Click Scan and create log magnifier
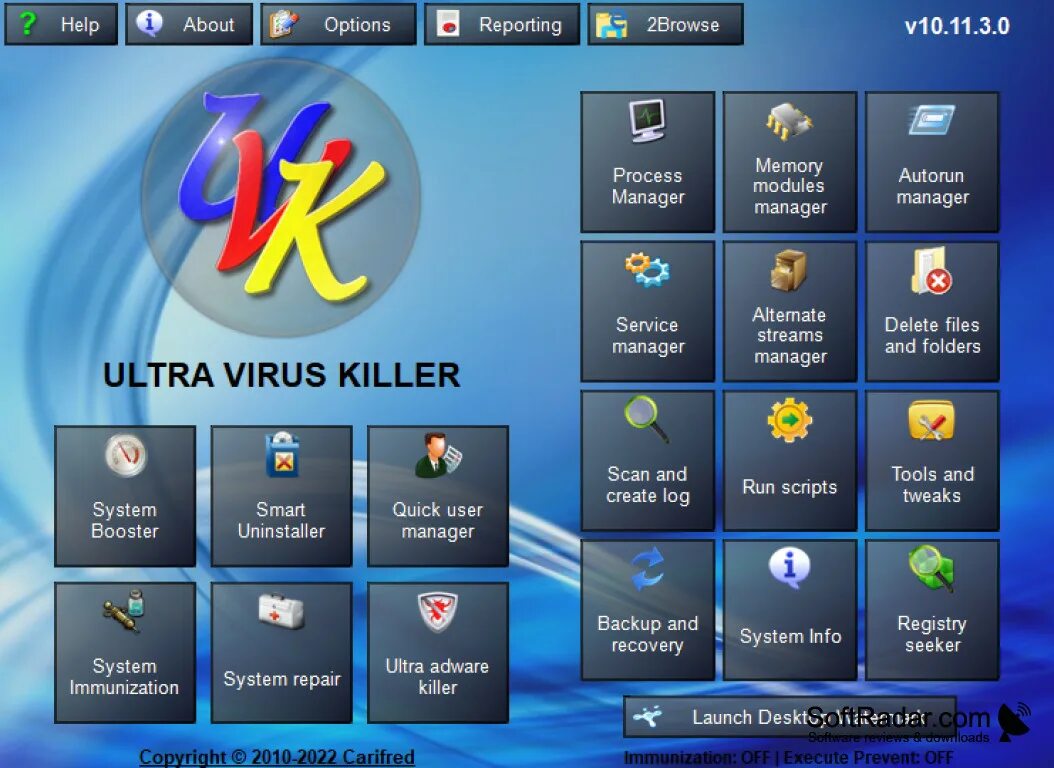 click(x=647, y=460)
